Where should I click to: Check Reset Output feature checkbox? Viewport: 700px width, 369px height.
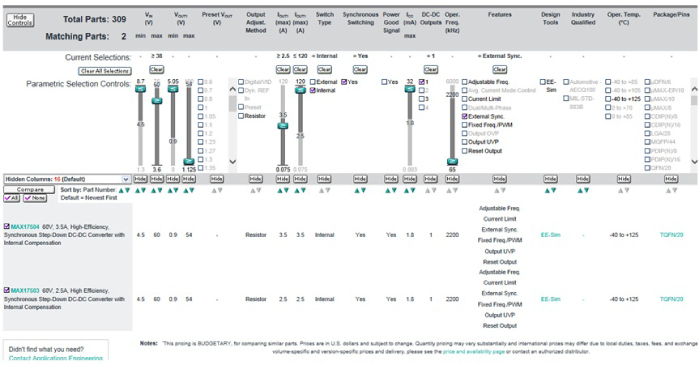tap(464, 151)
